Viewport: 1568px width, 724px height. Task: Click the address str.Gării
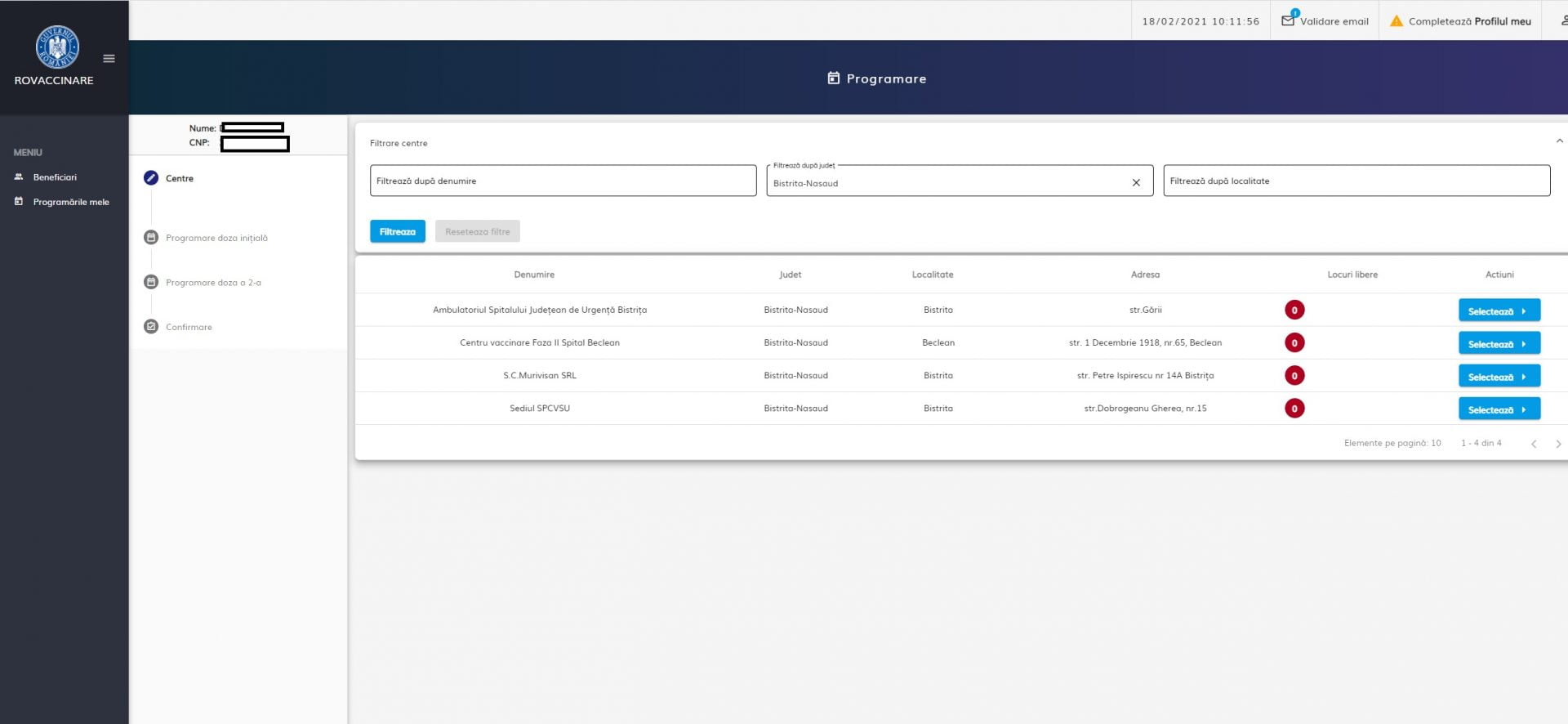1145,310
